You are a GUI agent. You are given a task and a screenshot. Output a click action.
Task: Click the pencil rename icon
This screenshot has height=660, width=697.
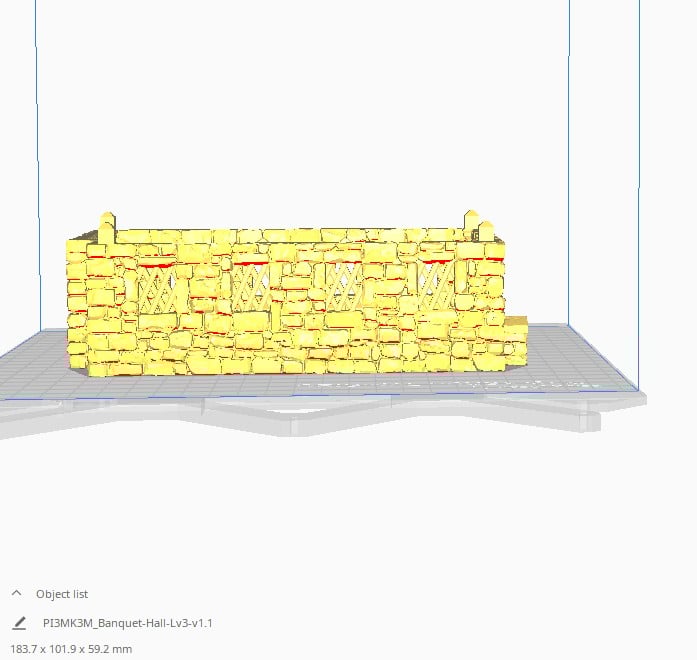19,623
